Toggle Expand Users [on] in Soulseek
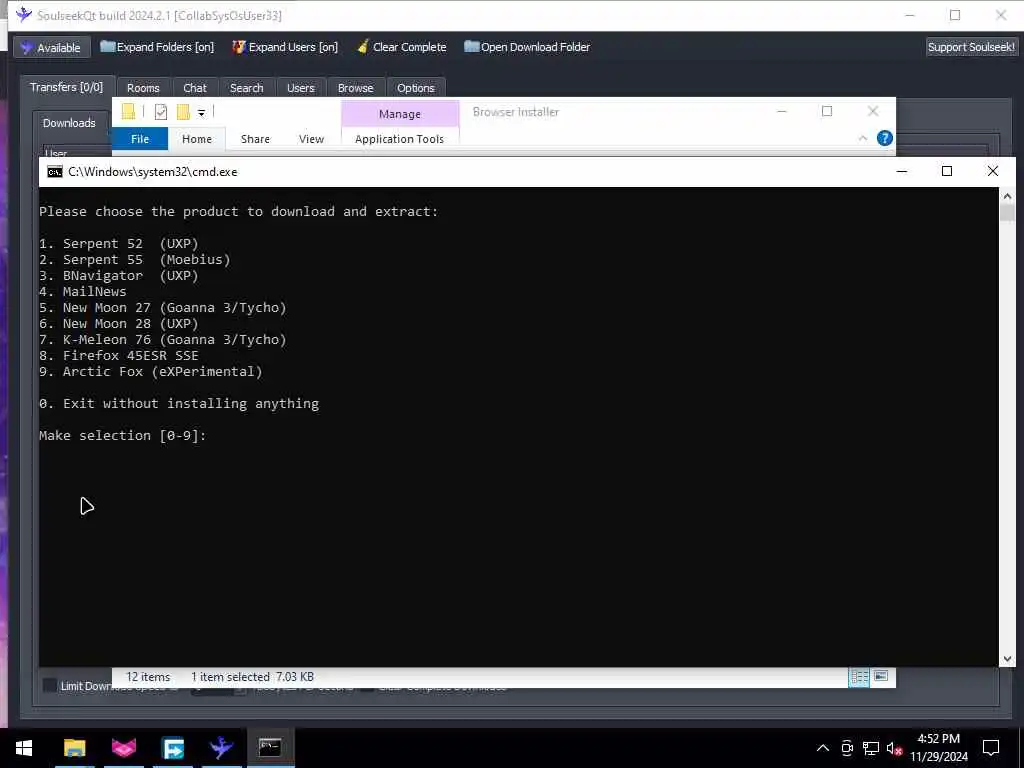Screen dimensions: 1024x768 tap(285, 47)
